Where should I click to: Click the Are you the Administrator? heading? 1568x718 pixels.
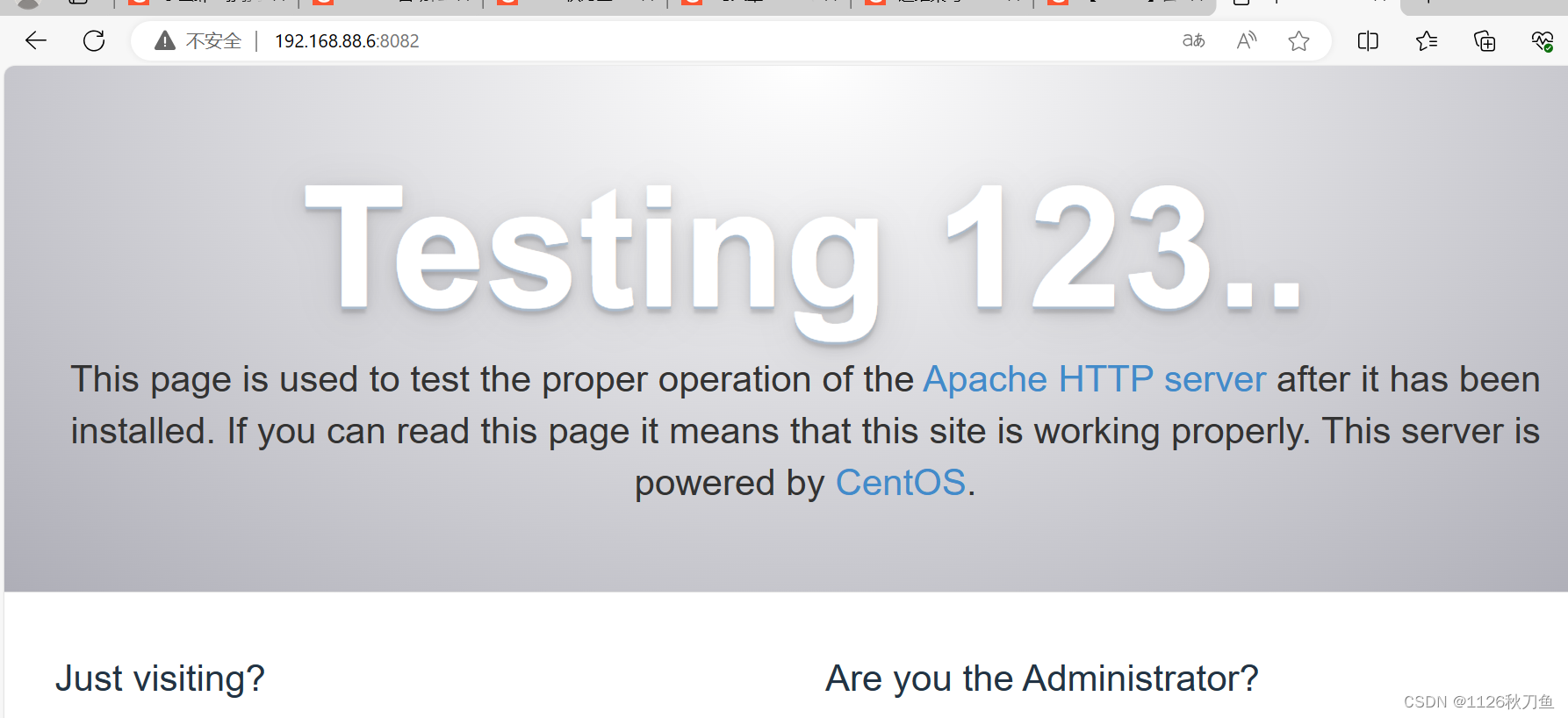1042,679
